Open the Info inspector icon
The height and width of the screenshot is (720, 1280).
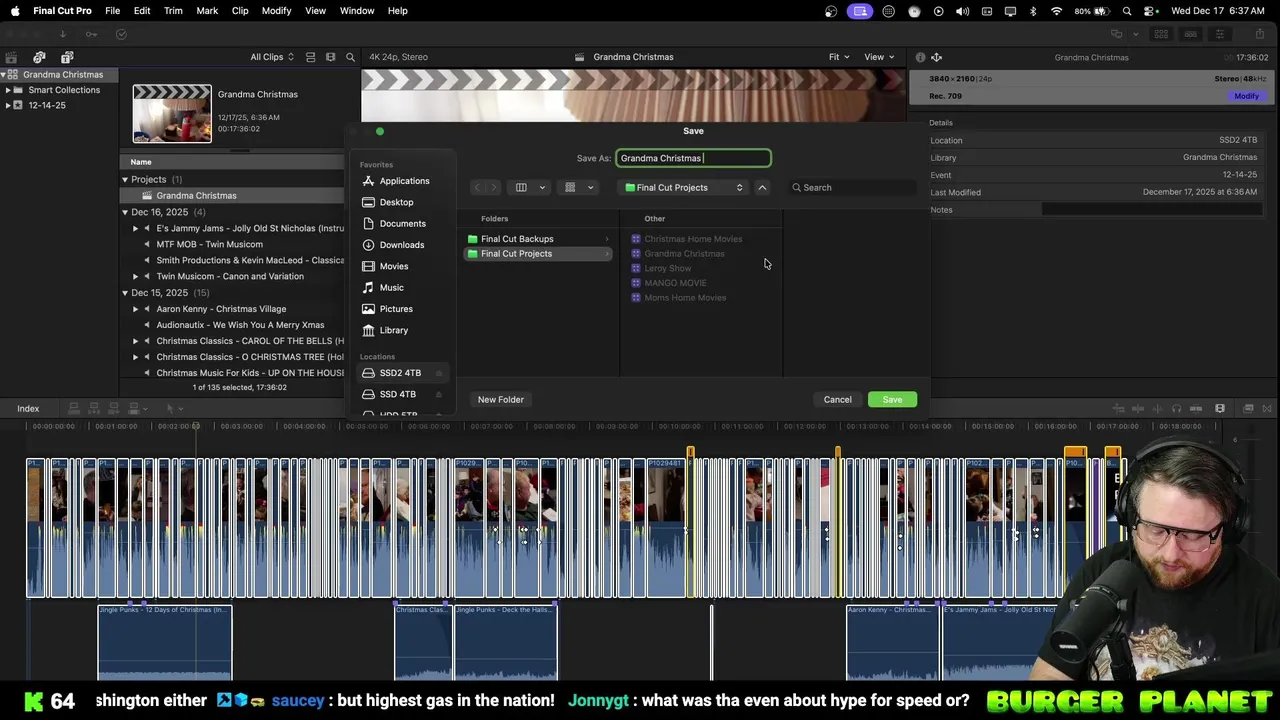[920, 57]
